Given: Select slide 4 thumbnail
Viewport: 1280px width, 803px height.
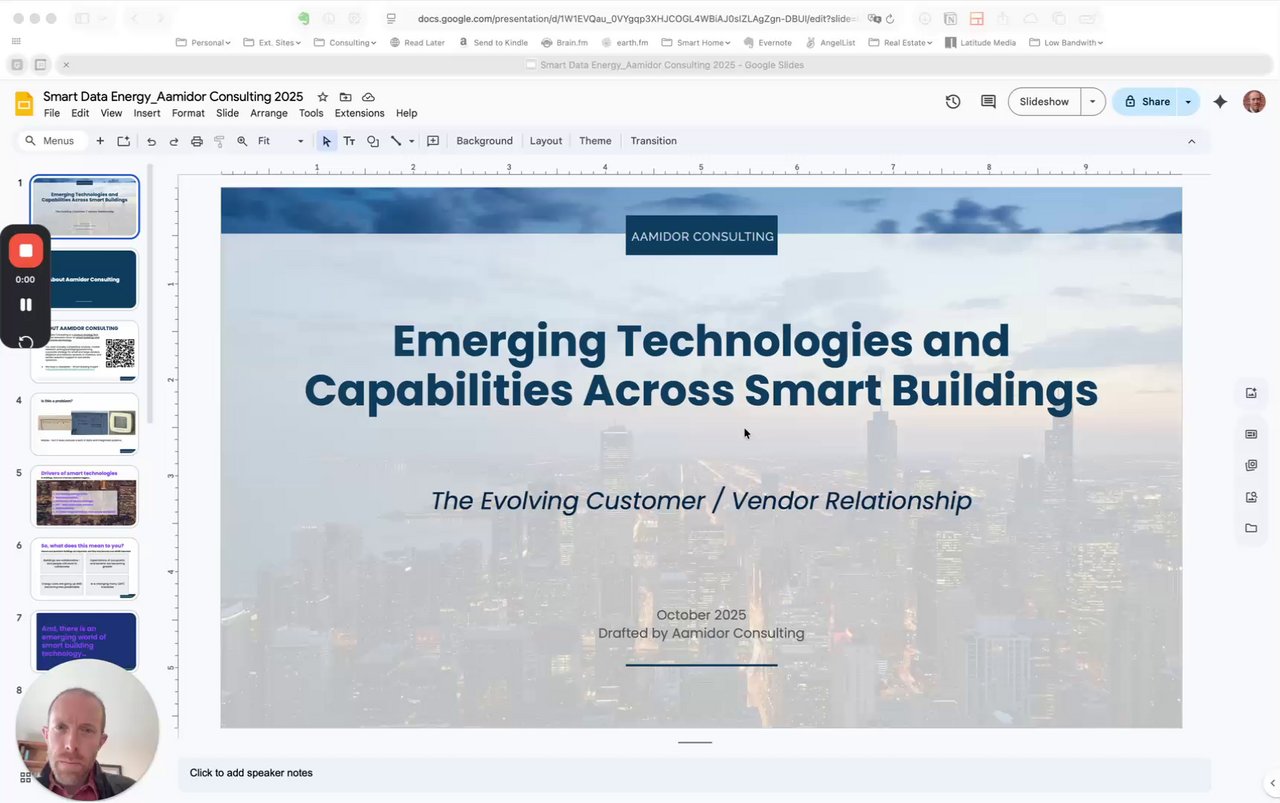Looking at the screenshot, I should coord(85,424).
